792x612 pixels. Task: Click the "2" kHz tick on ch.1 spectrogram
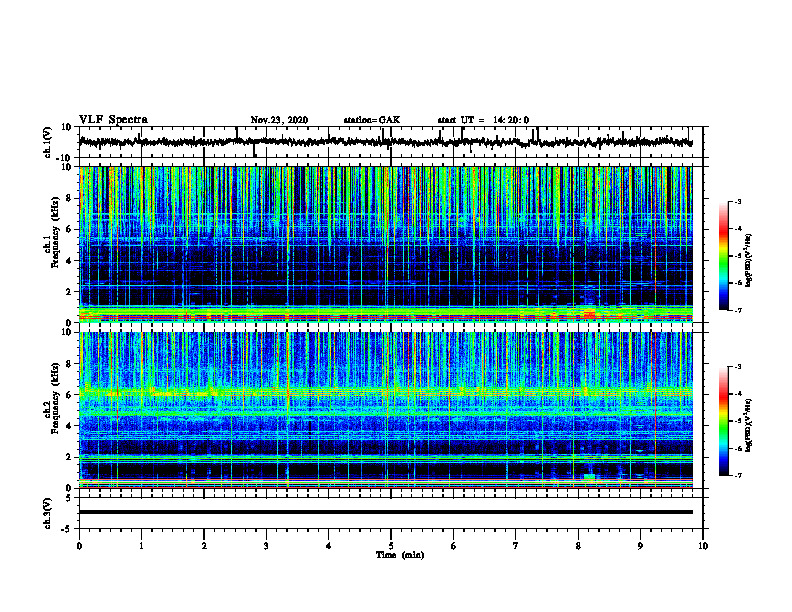tap(69, 292)
